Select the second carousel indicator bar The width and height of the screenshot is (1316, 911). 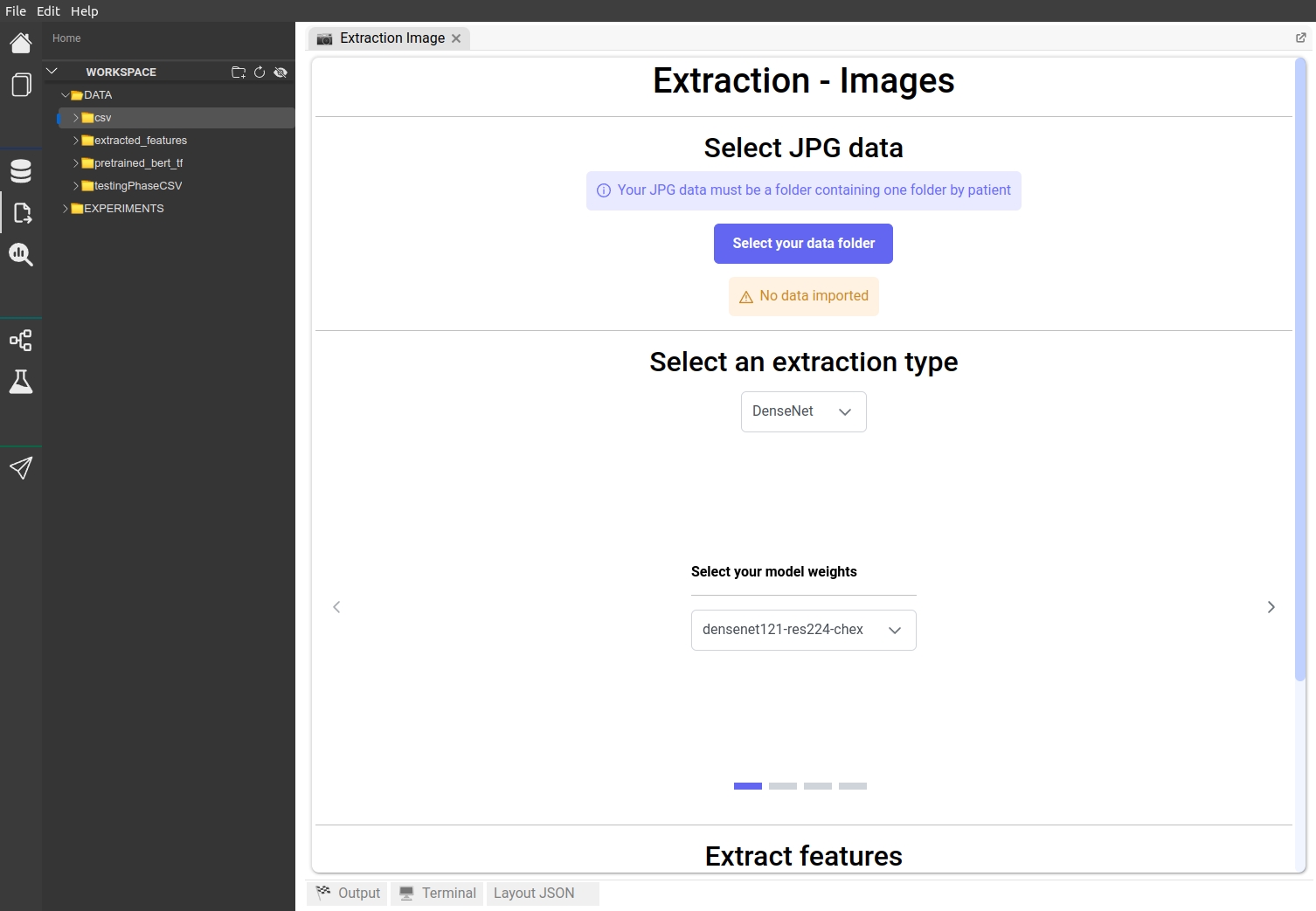pyautogui.click(x=782, y=786)
